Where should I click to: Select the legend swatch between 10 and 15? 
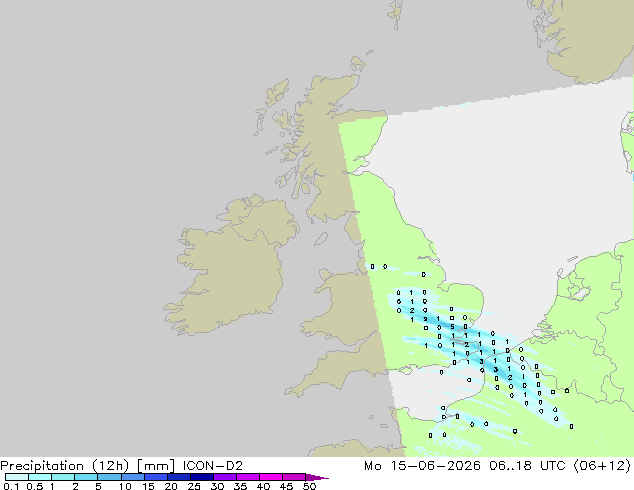pyautogui.click(x=133, y=477)
